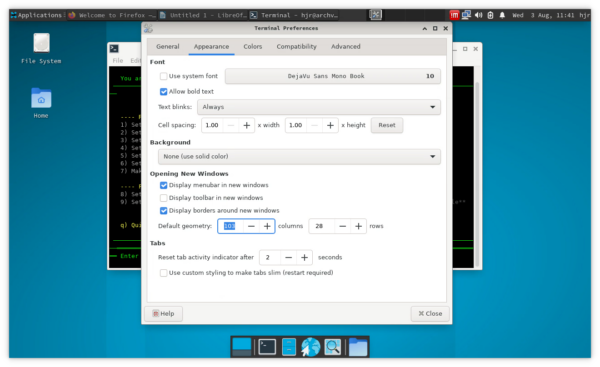Image resolution: width=600 pixels, height=367 pixels.
Task: Click the Terminal window title icon
Action: (x=114, y=49)
